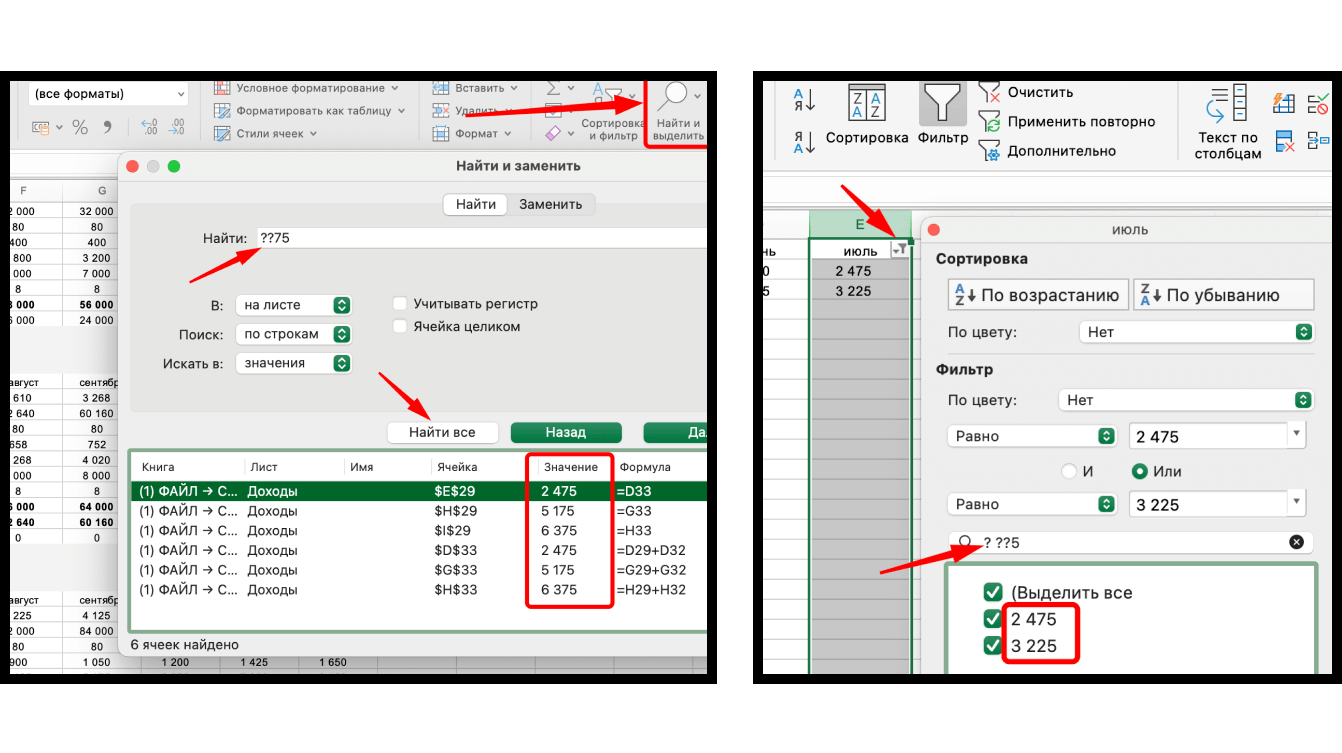Switch to the Заменить tab

coord(550,204)
